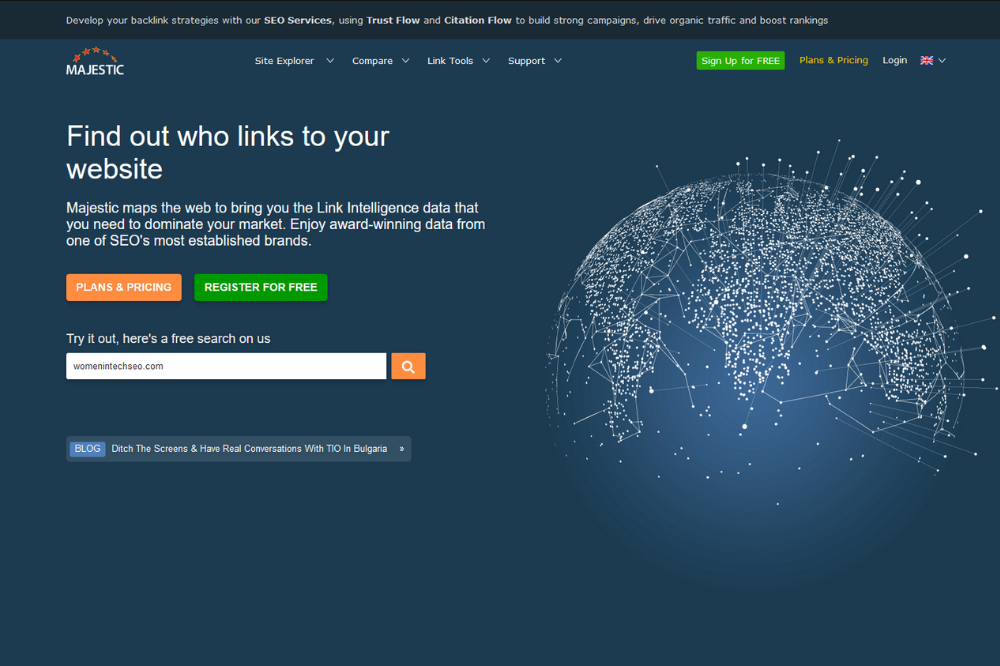Click the orange search magnifier button
This screenshot has height=666, width=1000.
(408, 366)
